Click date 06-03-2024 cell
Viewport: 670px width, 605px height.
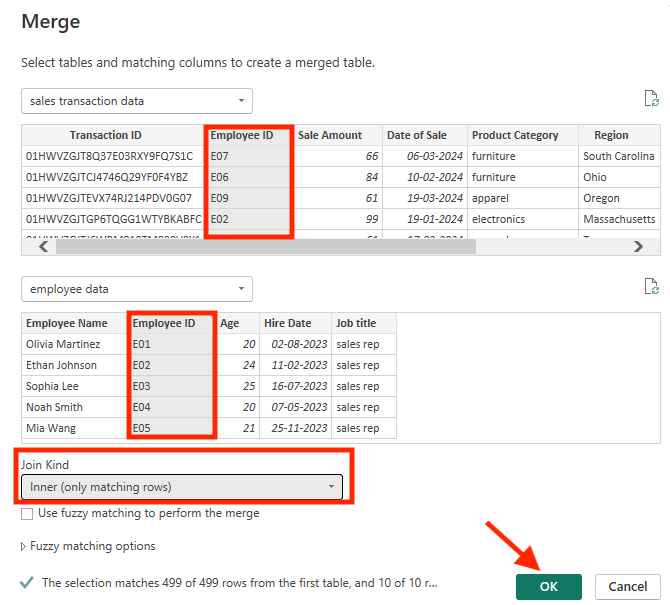(x=425, y=156)
